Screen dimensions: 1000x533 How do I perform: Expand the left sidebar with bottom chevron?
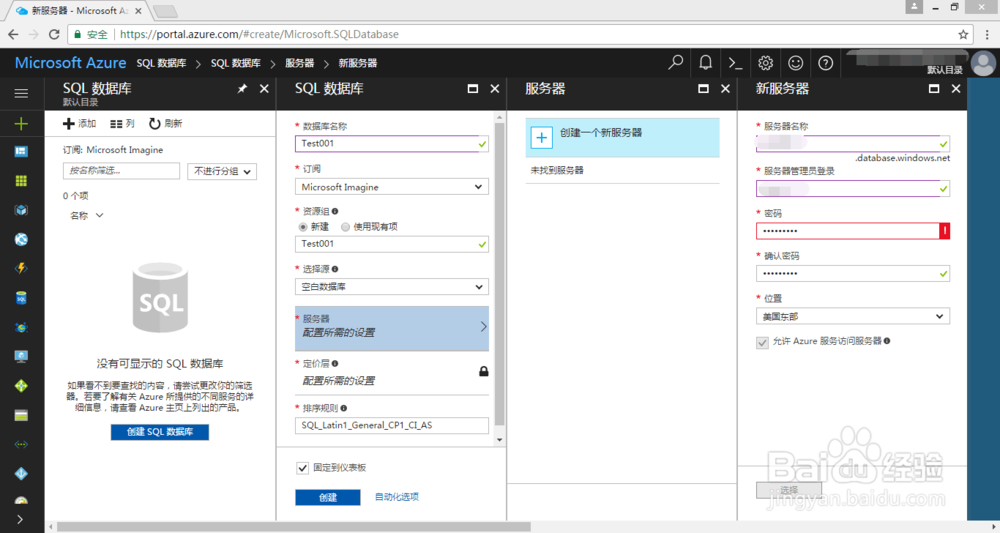pos(20,519)
